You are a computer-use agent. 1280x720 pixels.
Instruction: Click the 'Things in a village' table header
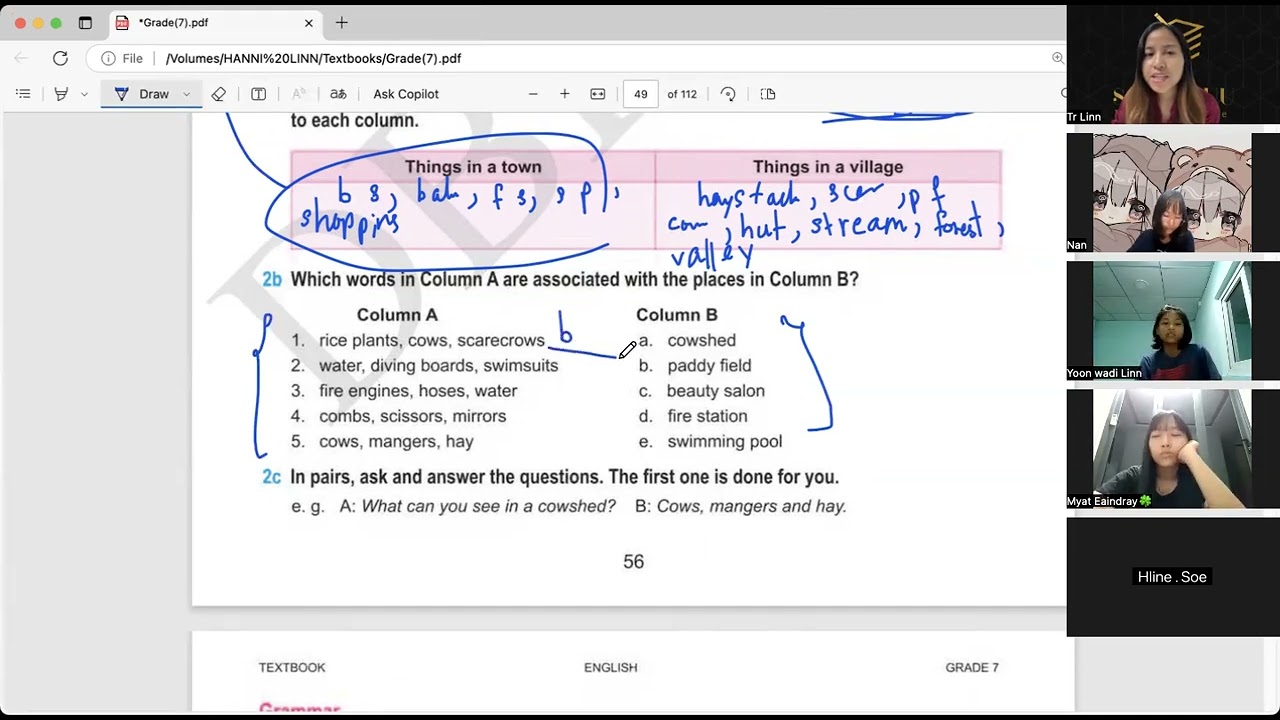coord(828,167)
